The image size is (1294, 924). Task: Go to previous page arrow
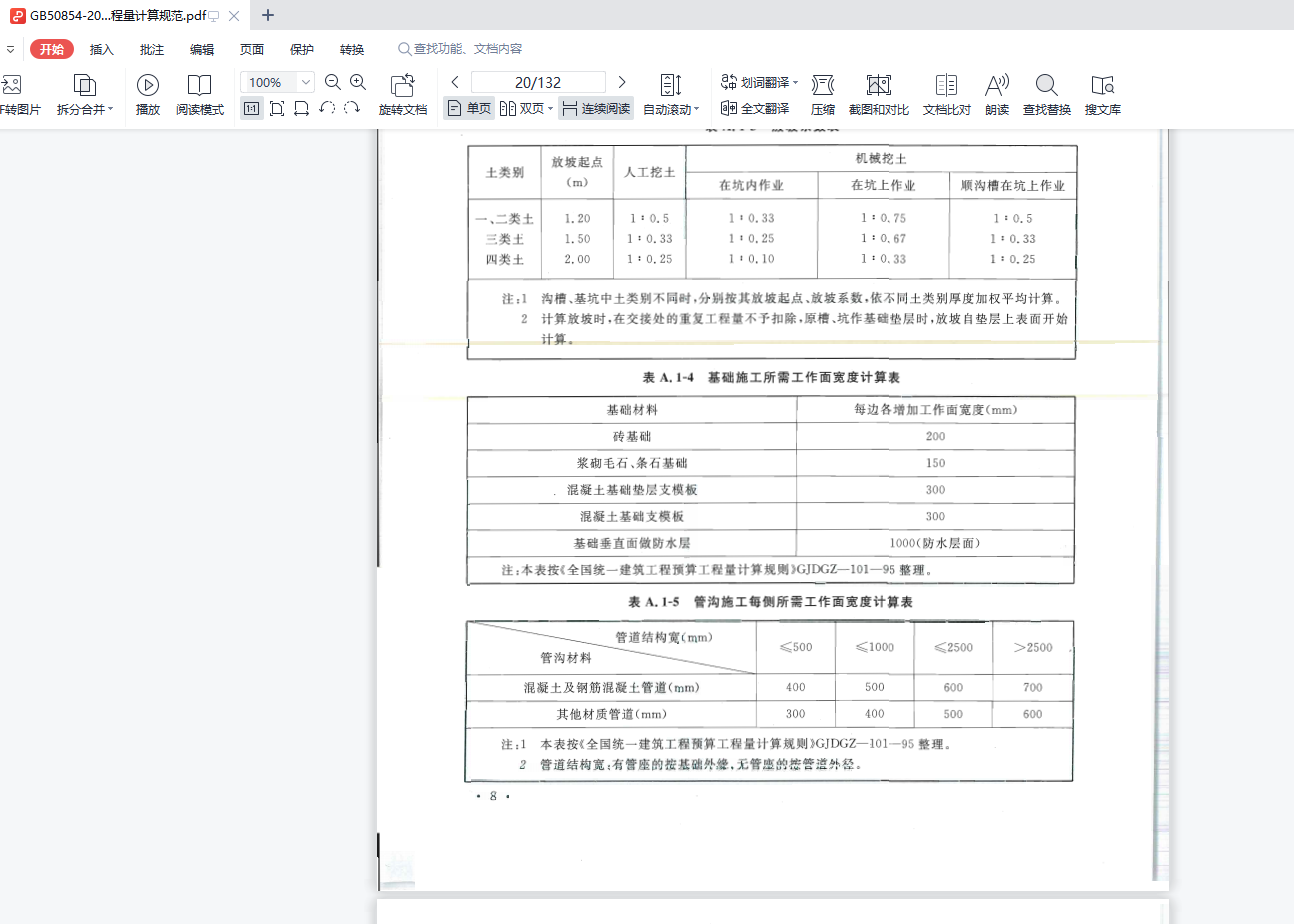(x=455, y=82)
